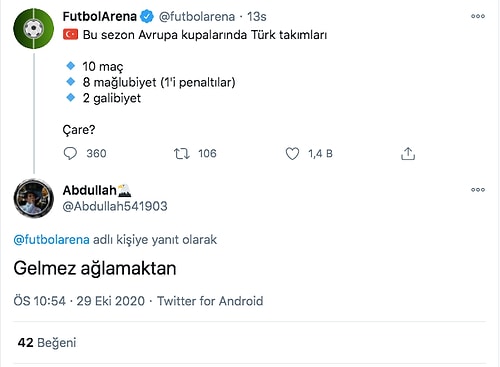The width and height of the screenshot is (500, 367).
Task: Click the 13s timestamp
Action: point(256,16)
